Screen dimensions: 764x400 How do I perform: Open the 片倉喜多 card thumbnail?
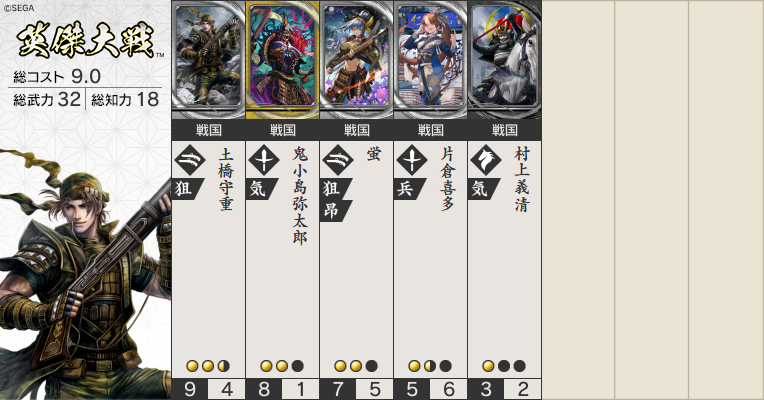pyautogui.click(x=431, y=59)
